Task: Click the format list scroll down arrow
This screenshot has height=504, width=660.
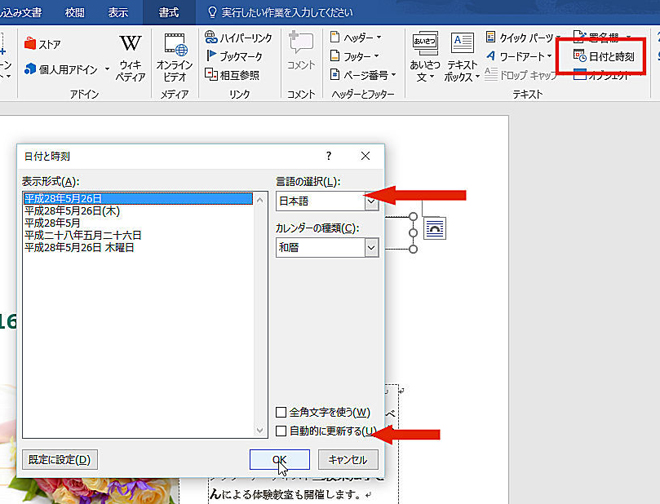Action: coord(260,430)
